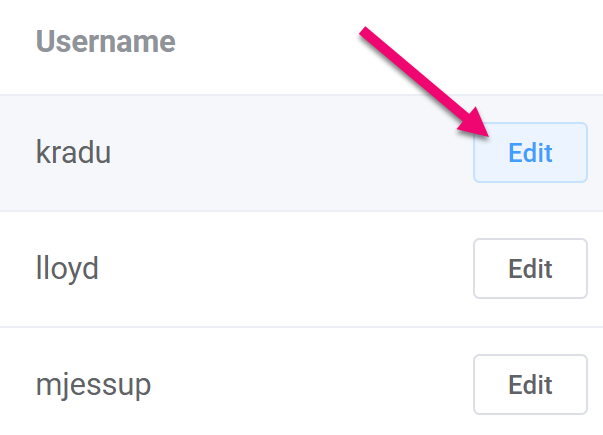The height and width of the screenshot is (435, 603).
Task: Click the lloyd table row
Action: (302, 269)
